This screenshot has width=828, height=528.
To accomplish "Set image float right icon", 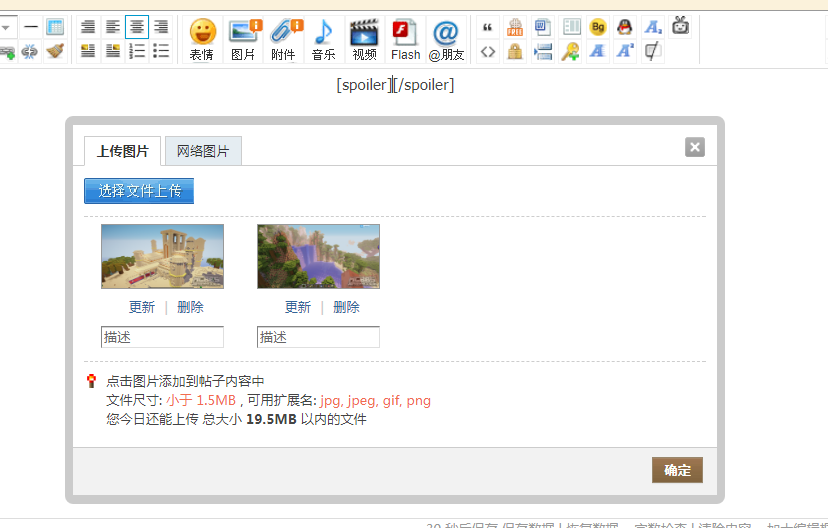I will pyautogui.click(x=112, y=51).
